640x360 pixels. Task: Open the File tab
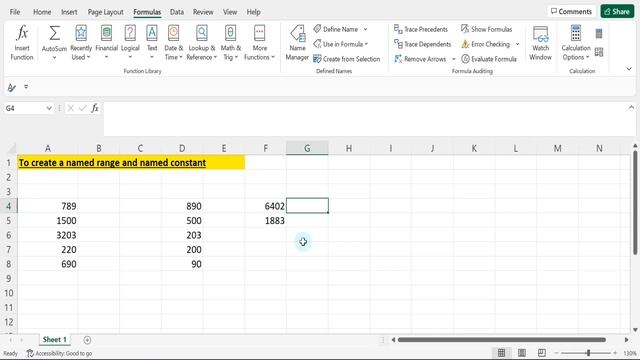15,12
